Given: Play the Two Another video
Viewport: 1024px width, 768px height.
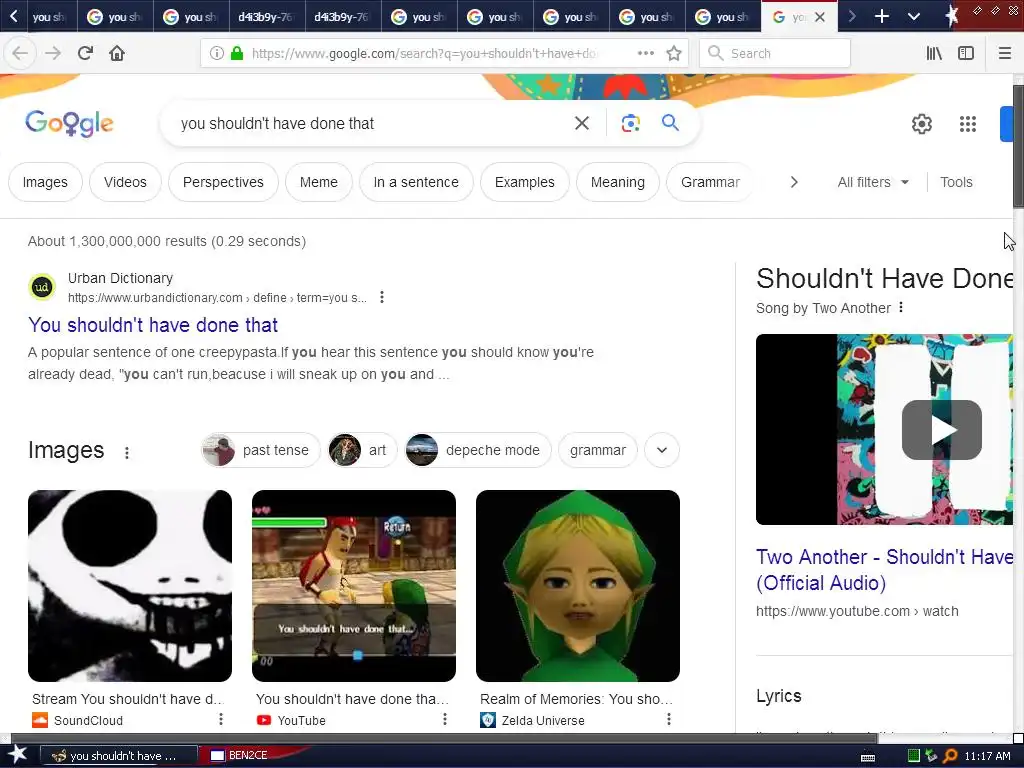Looking at the screenshot, I should [941, 430].
